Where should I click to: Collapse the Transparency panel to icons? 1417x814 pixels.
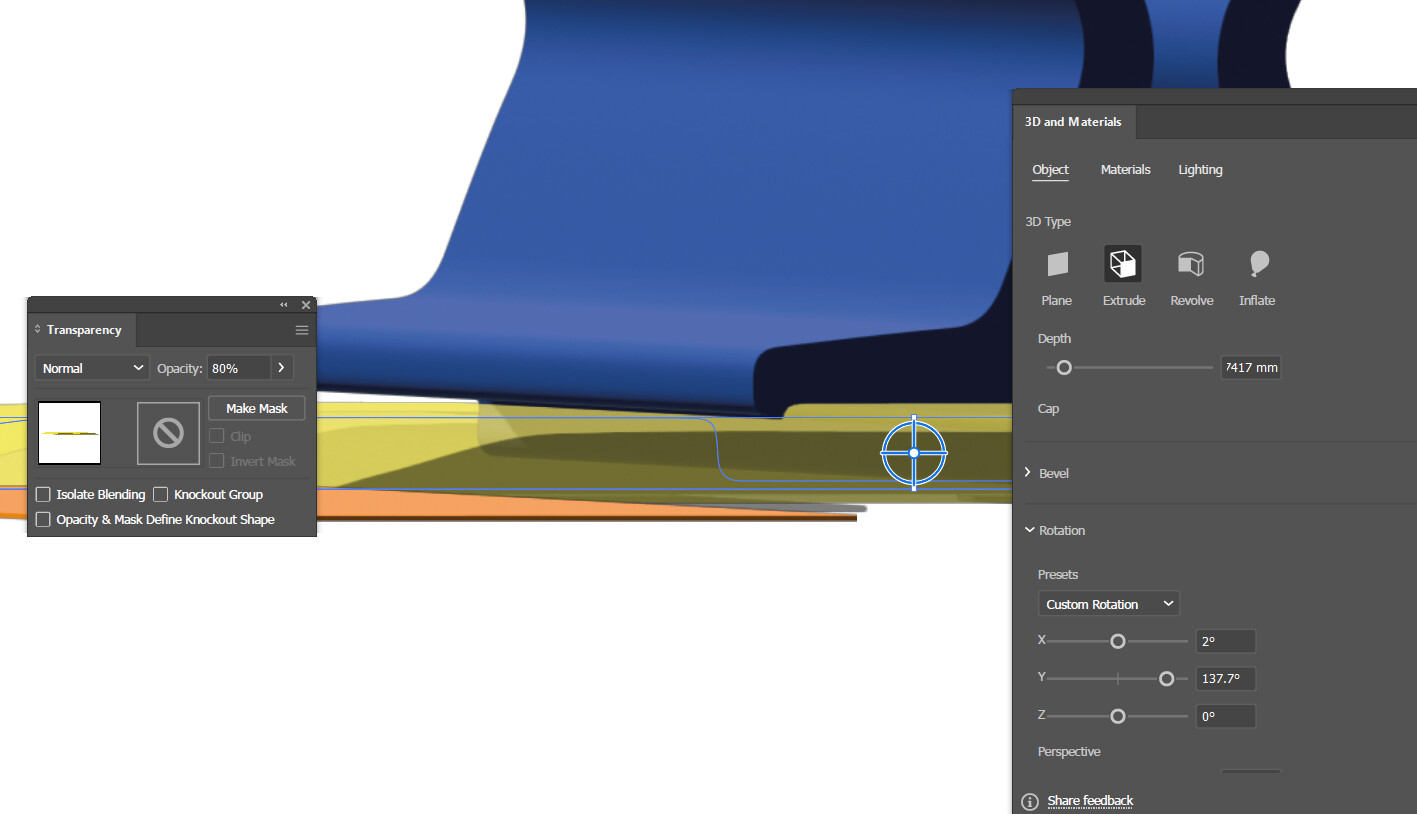[283, 304]
